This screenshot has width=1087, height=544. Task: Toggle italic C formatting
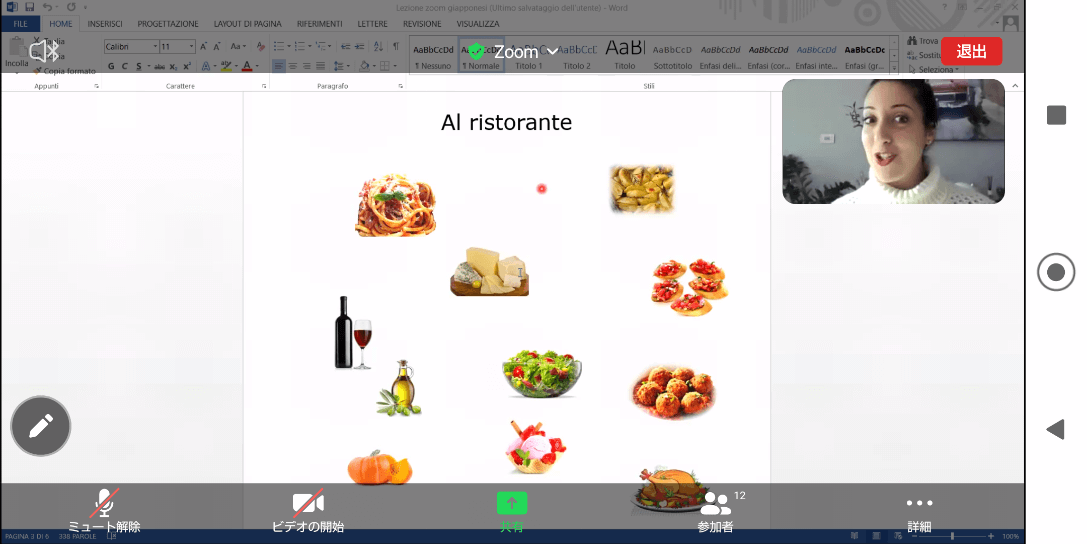125,67
